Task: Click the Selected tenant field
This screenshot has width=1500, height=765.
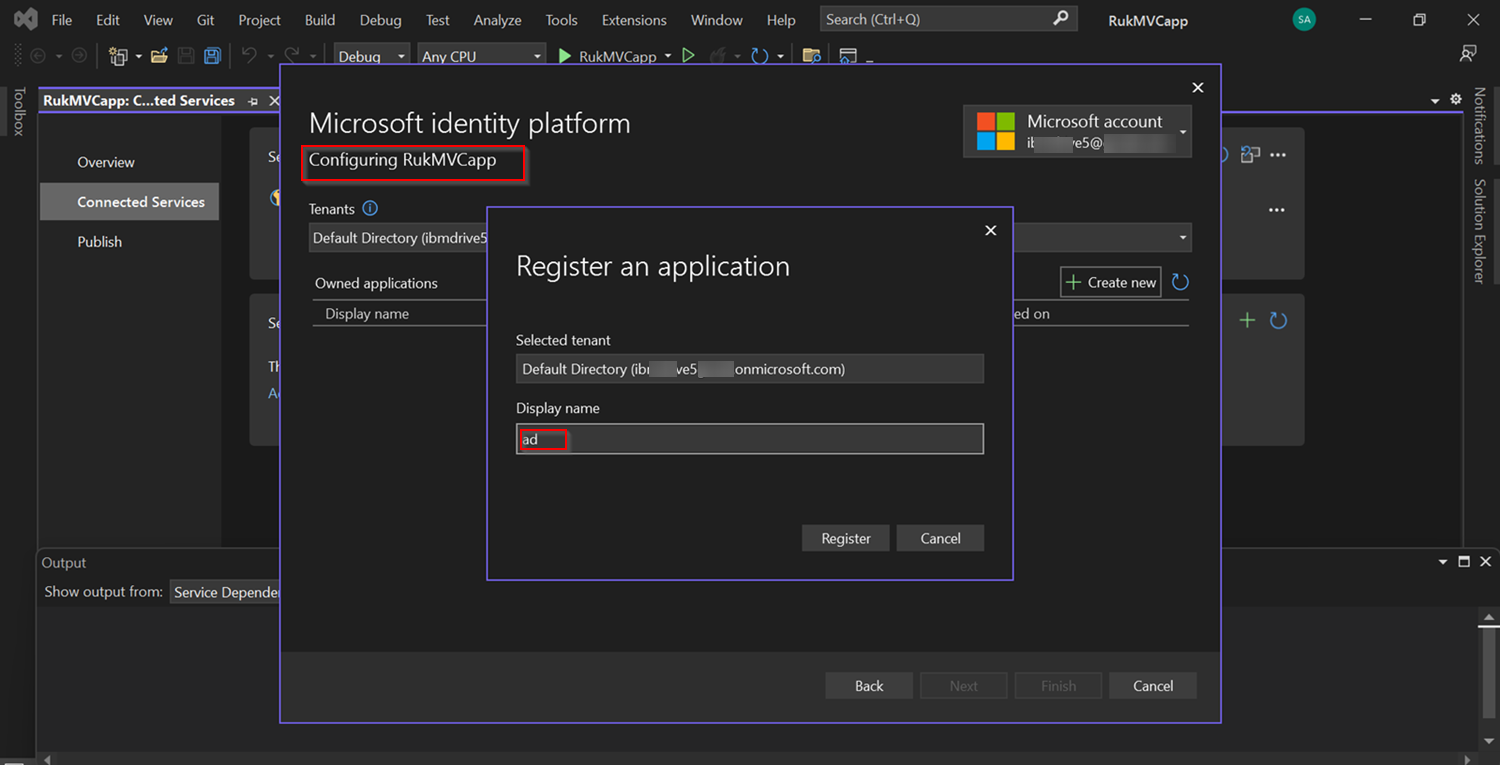Action: [x=750, y=369]
